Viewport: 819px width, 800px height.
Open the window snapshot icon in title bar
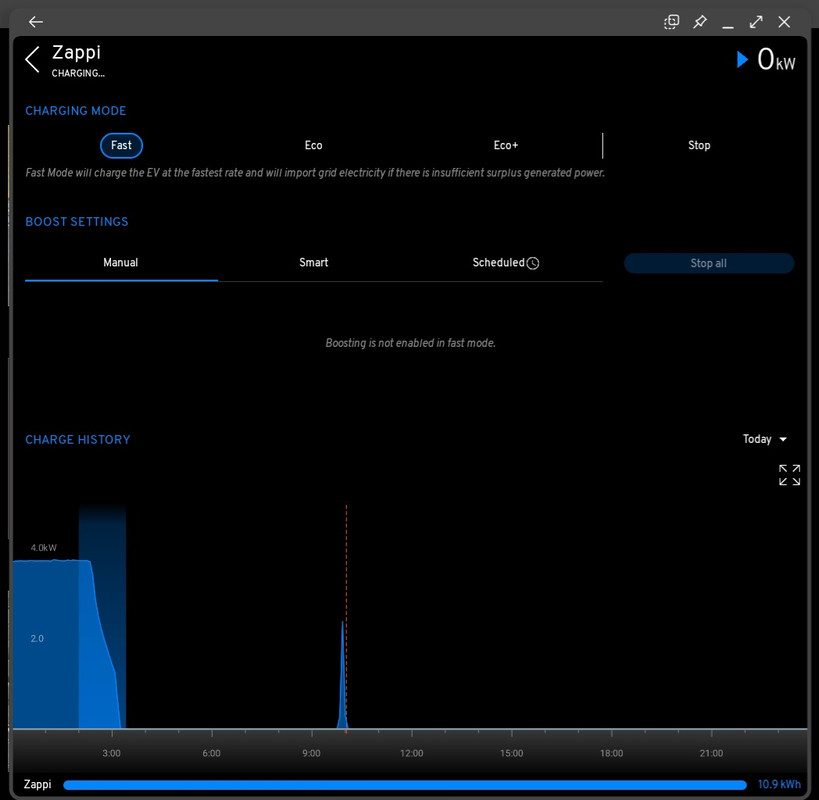[671, 22]
